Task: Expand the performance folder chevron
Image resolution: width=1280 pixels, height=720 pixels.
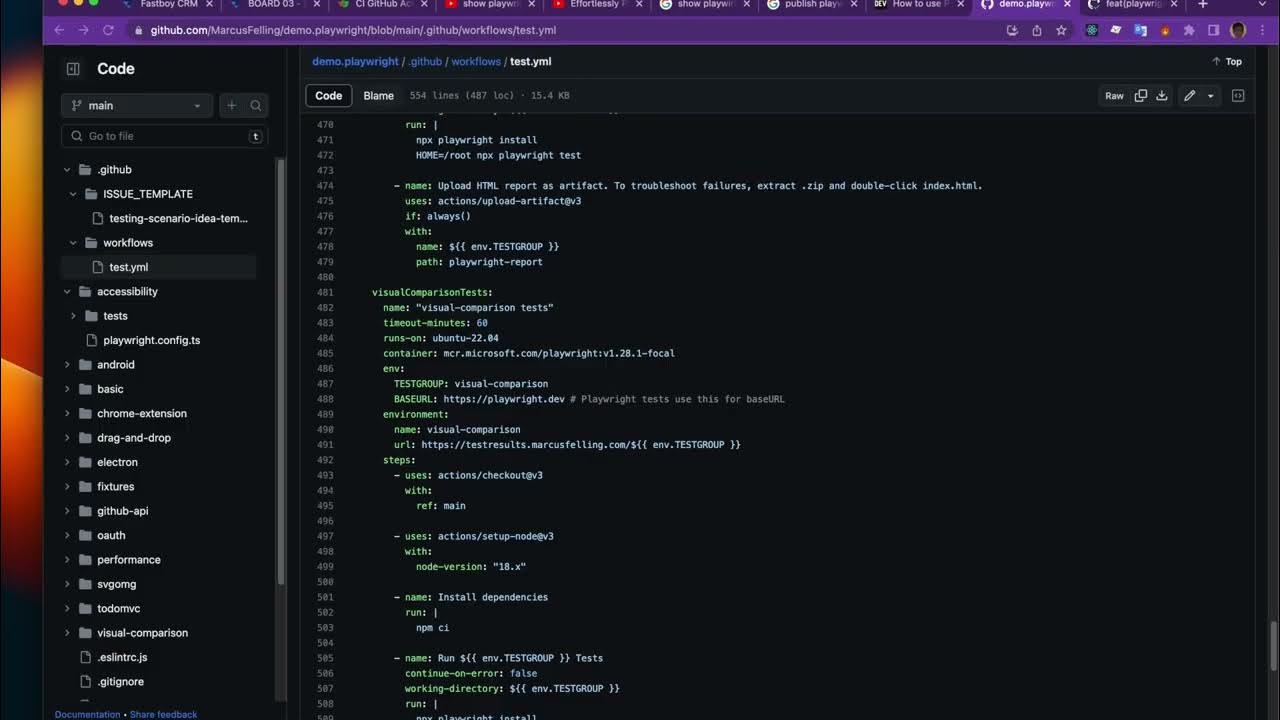Action: 67,560
